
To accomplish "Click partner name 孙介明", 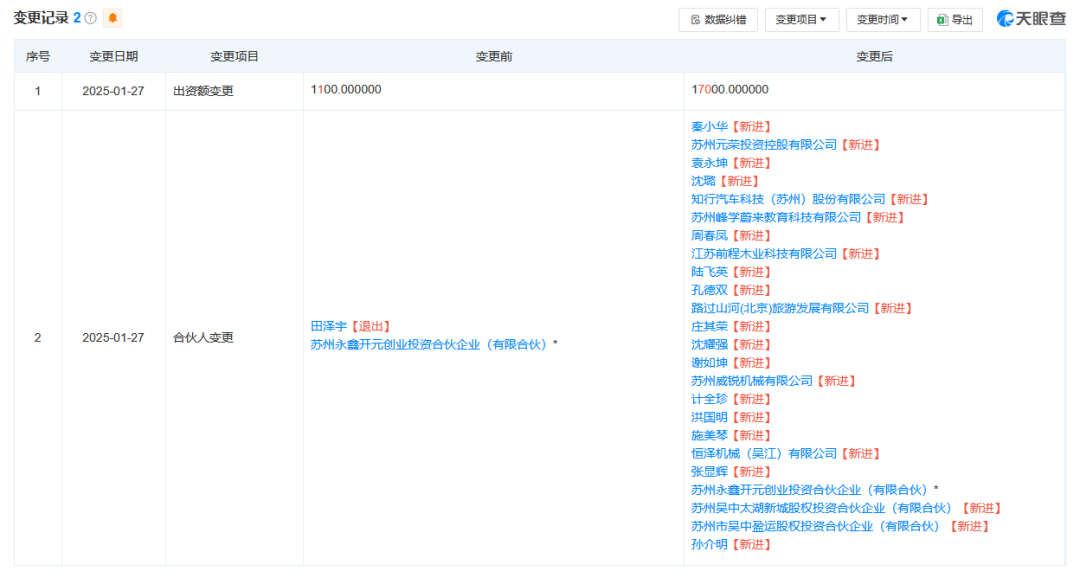I will pyautogui.click(x=710, y=544).
